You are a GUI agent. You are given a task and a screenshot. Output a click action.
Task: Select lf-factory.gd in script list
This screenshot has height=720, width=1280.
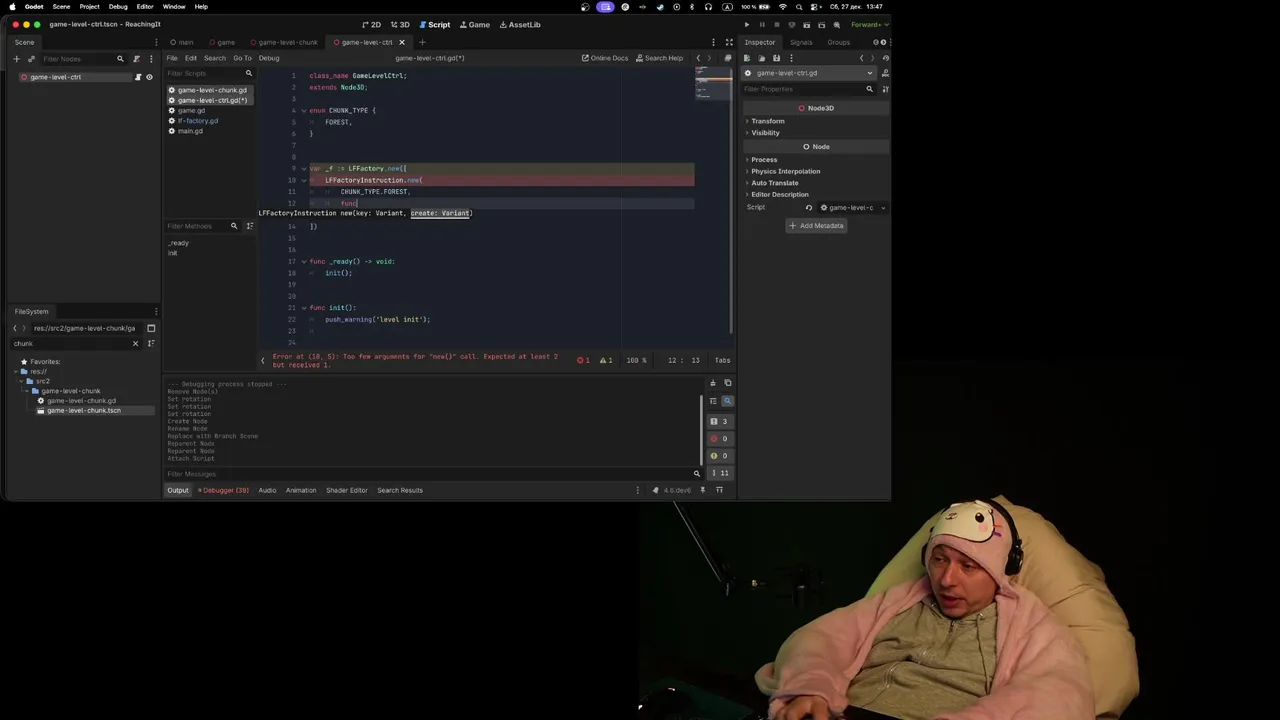click(x=197, y=121)
